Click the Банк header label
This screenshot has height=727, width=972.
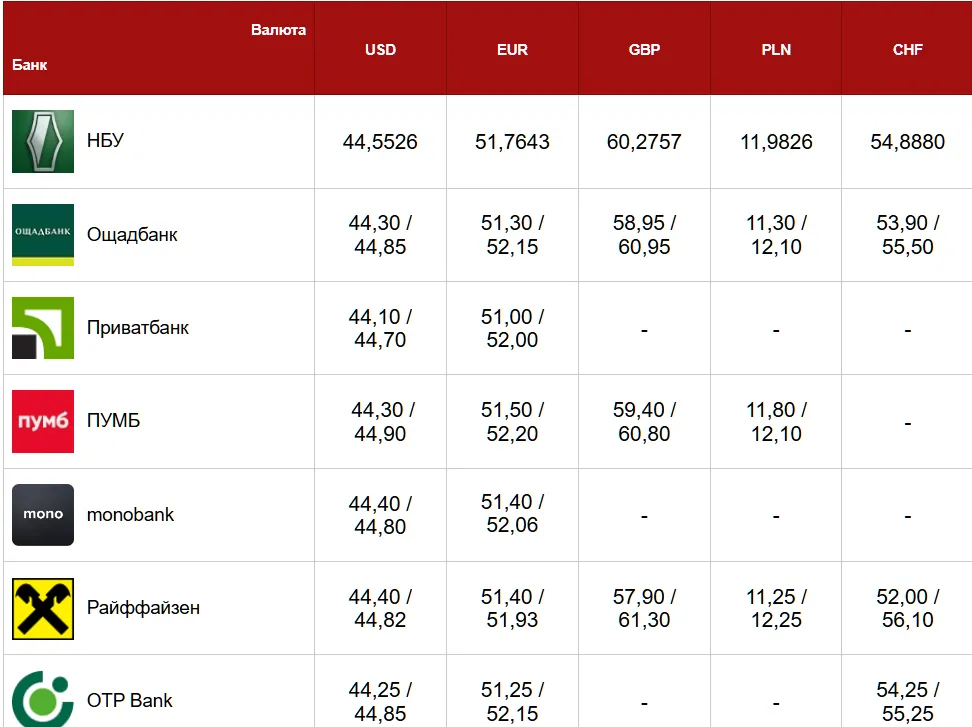tap(30, 64)
